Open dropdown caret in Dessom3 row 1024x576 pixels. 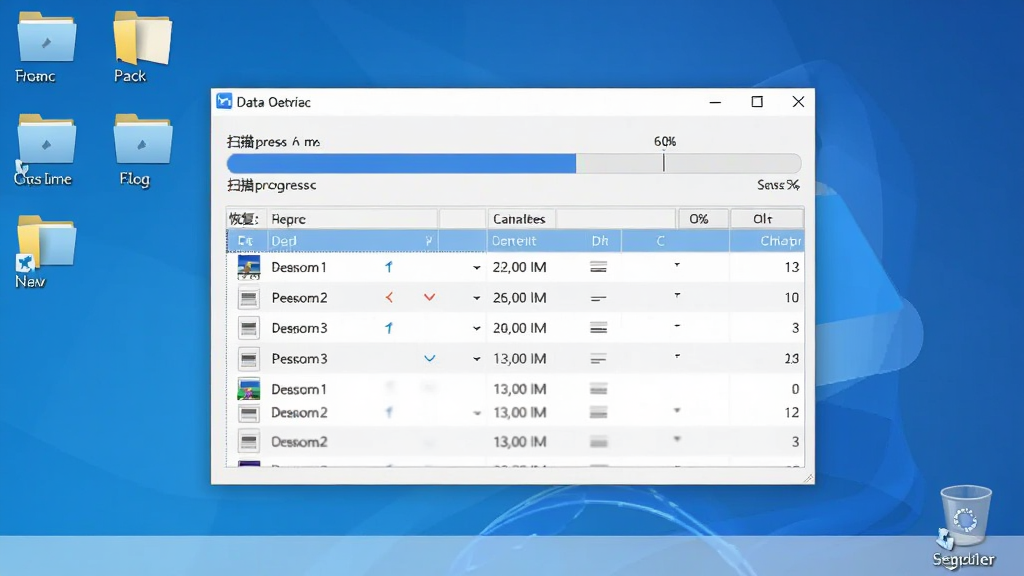point(477,328)
